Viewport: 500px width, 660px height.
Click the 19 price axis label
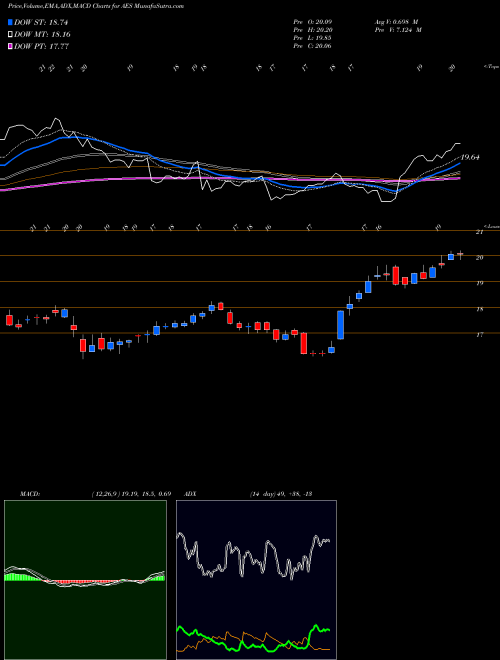(479, 283)
